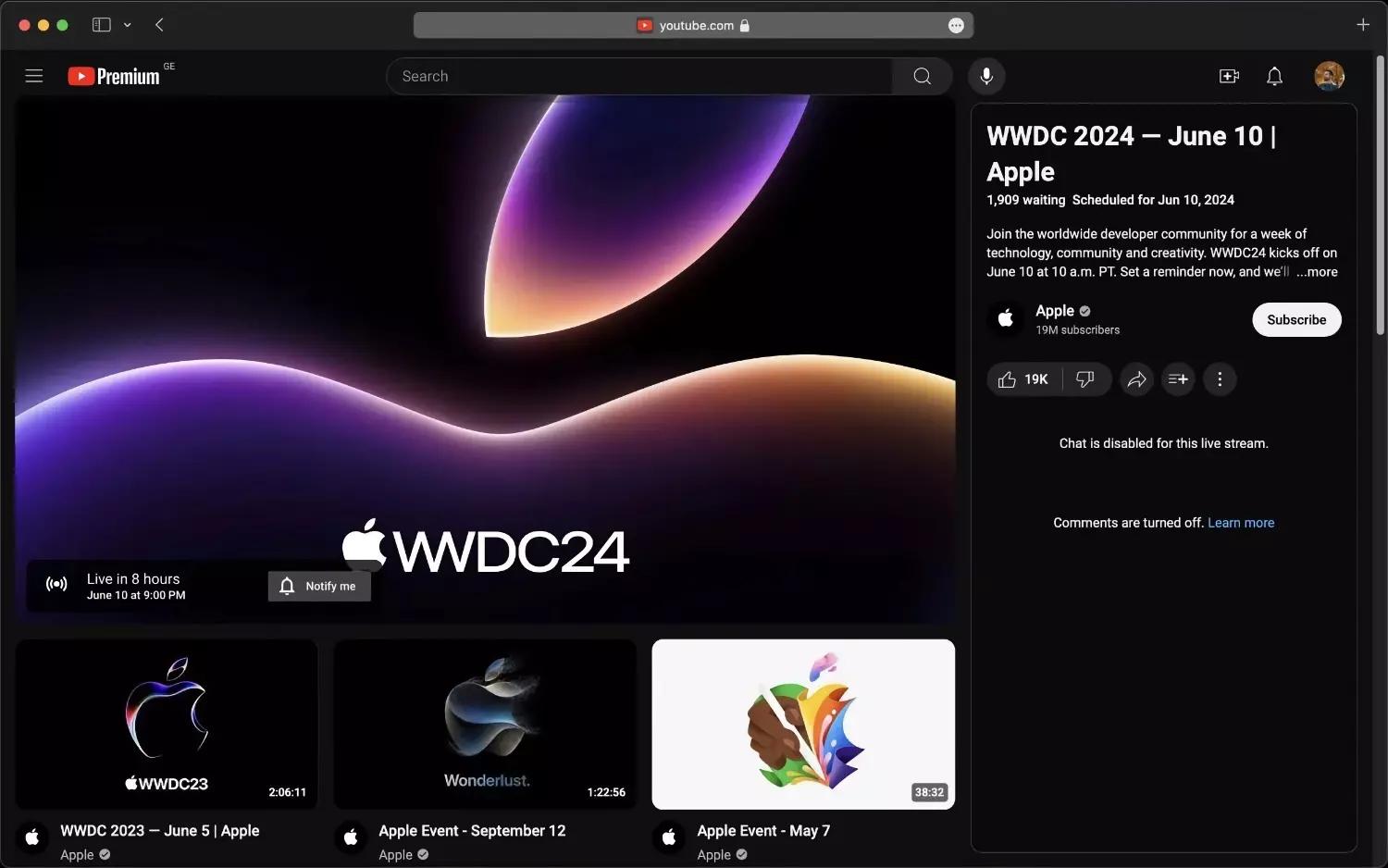Click Apple channel avatar under WWDC 2023 video
This screenshot has height=868, width=1388.
(32, 837)
